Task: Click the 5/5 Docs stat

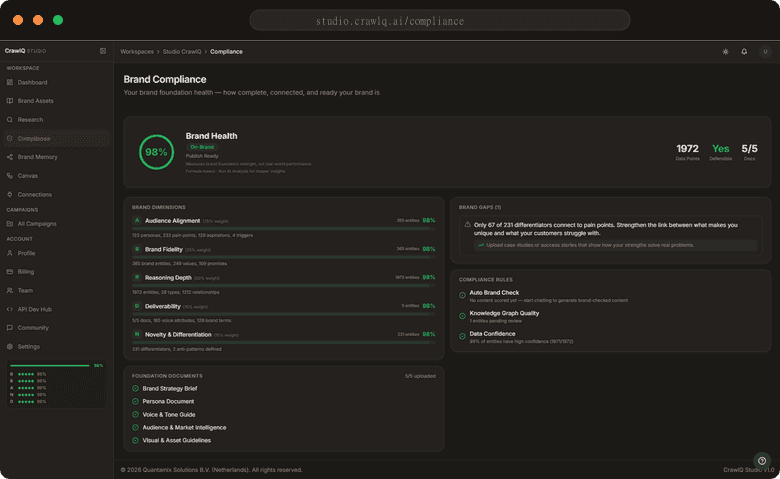Action: pyautogui.click(x=749, y=151)
